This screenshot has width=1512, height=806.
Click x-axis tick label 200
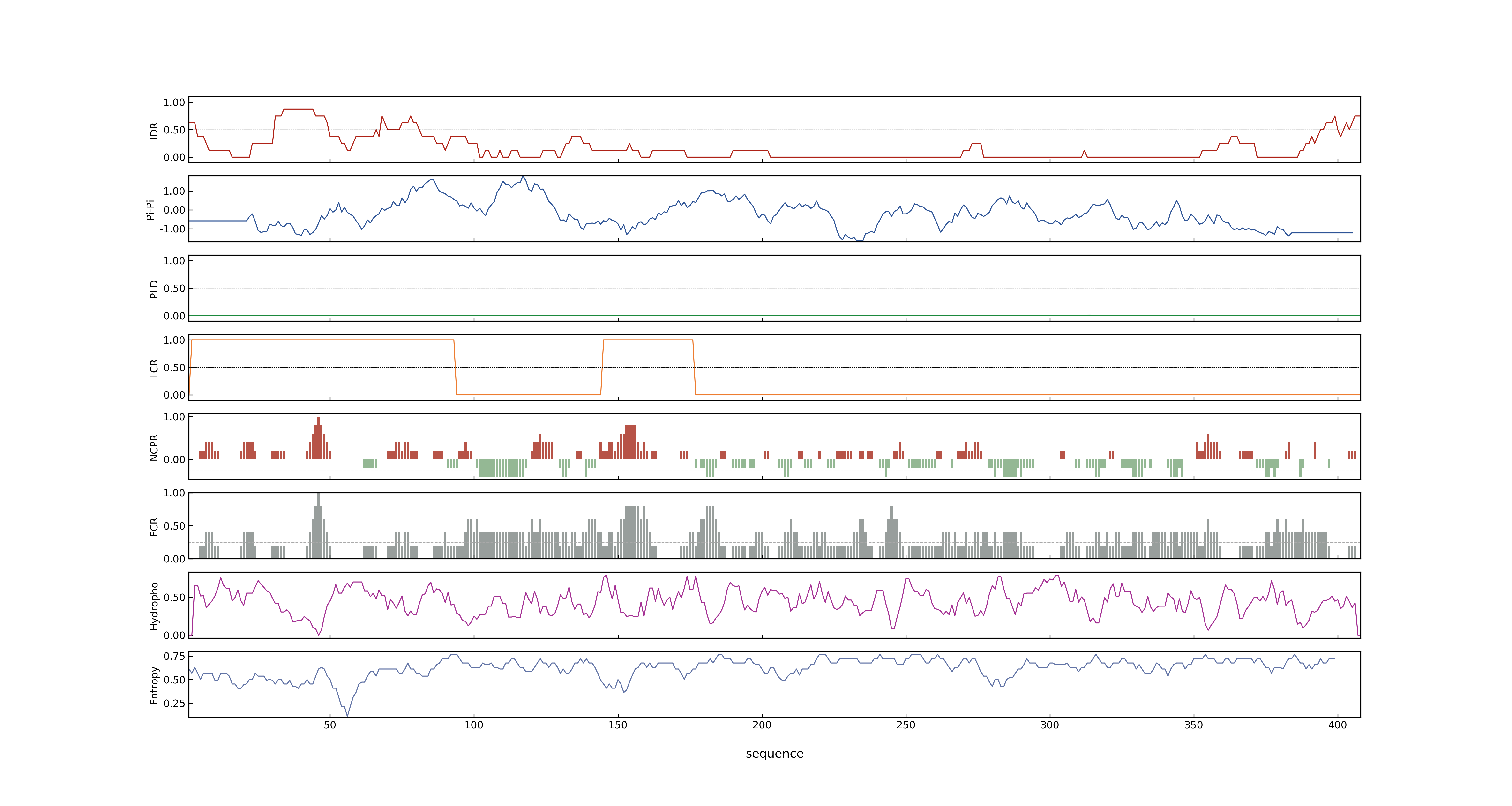pos(762,725)
